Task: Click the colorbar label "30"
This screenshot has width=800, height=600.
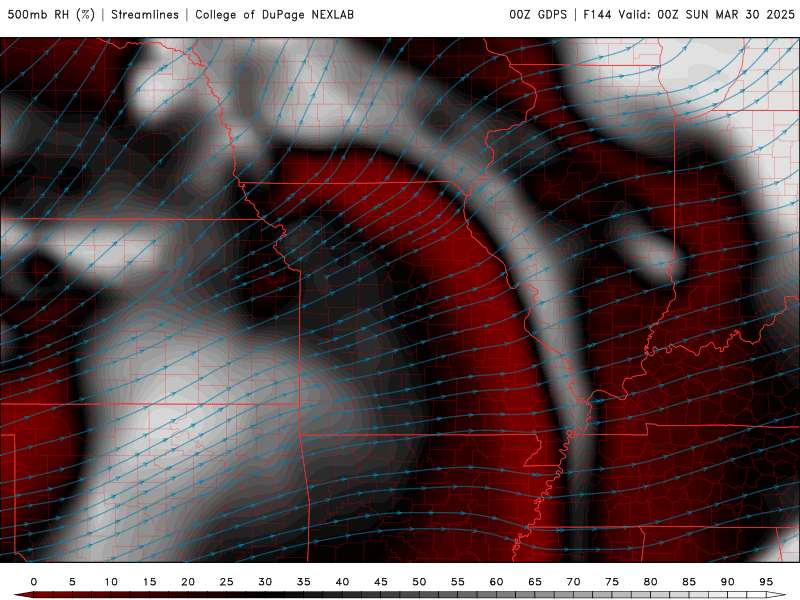Action: pos(265,582)
